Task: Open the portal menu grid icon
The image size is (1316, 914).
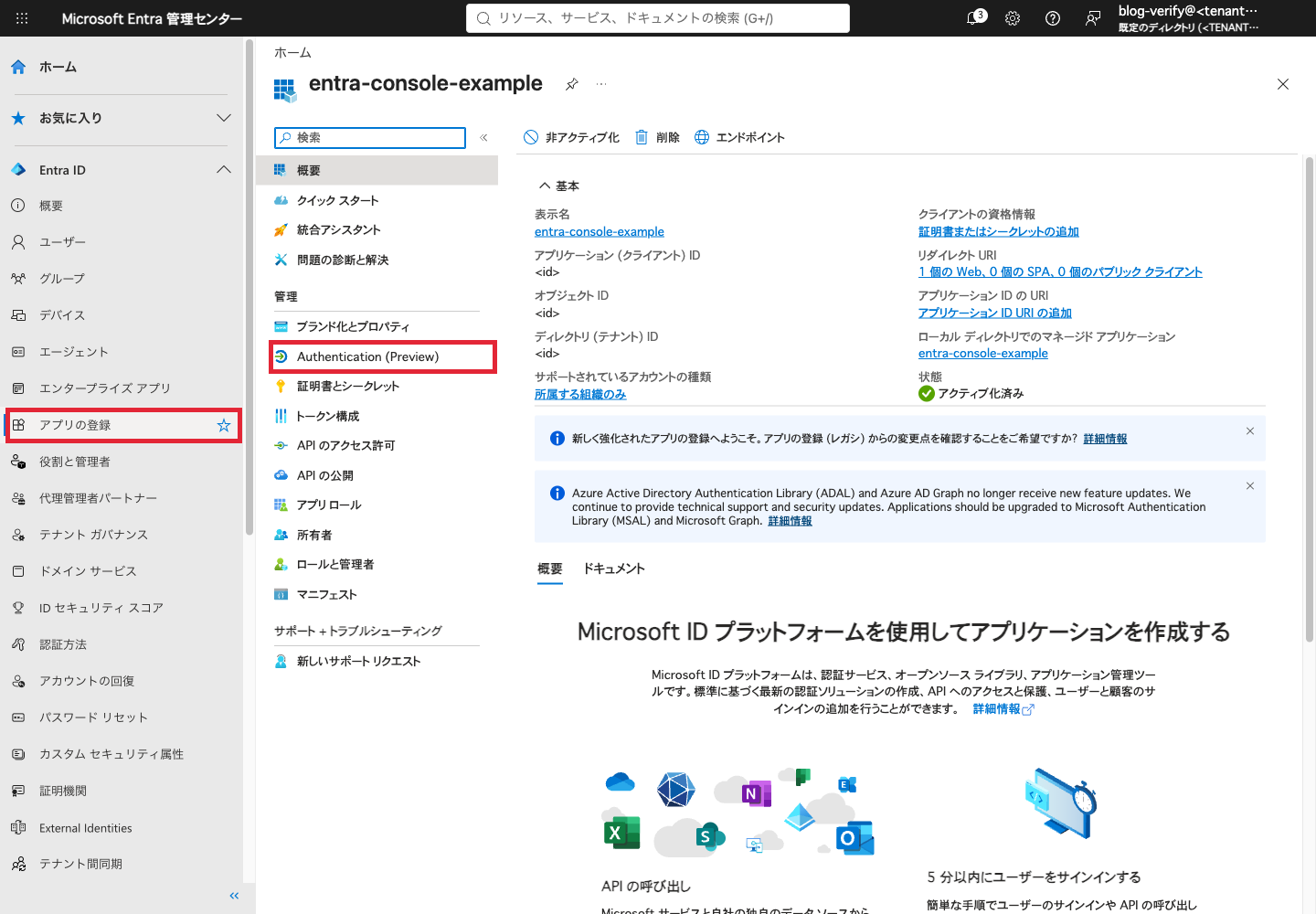Action: click(x=22, y=18)
